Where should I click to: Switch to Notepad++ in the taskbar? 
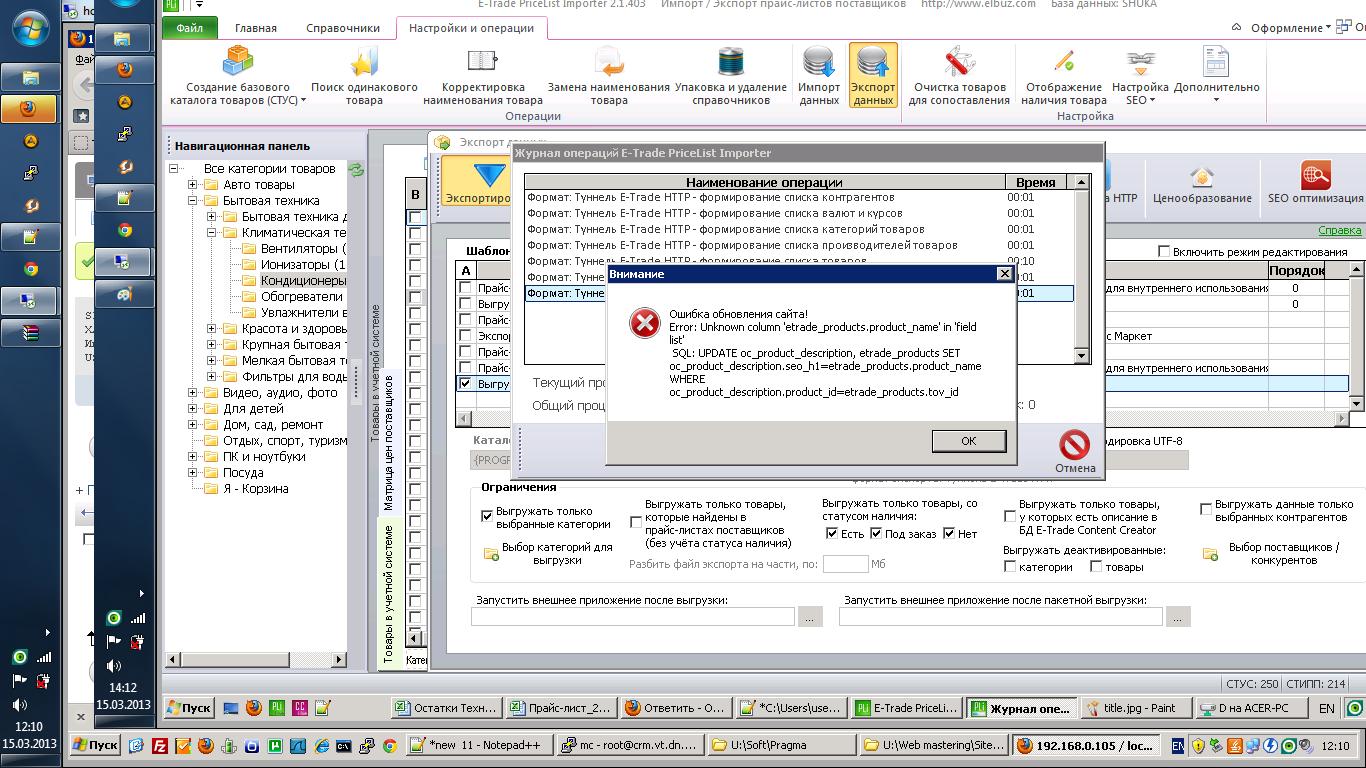click(481, 745)
